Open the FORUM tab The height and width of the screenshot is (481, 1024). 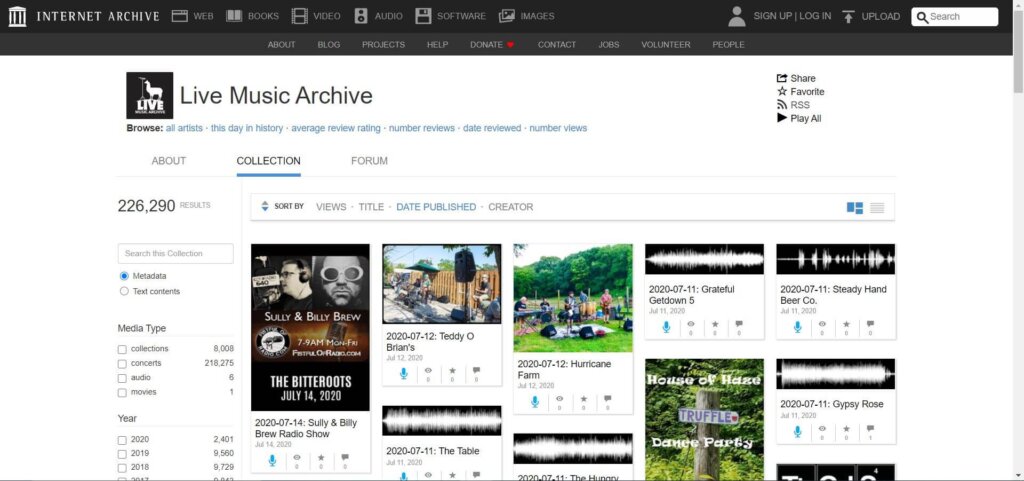tap(369, 161)
